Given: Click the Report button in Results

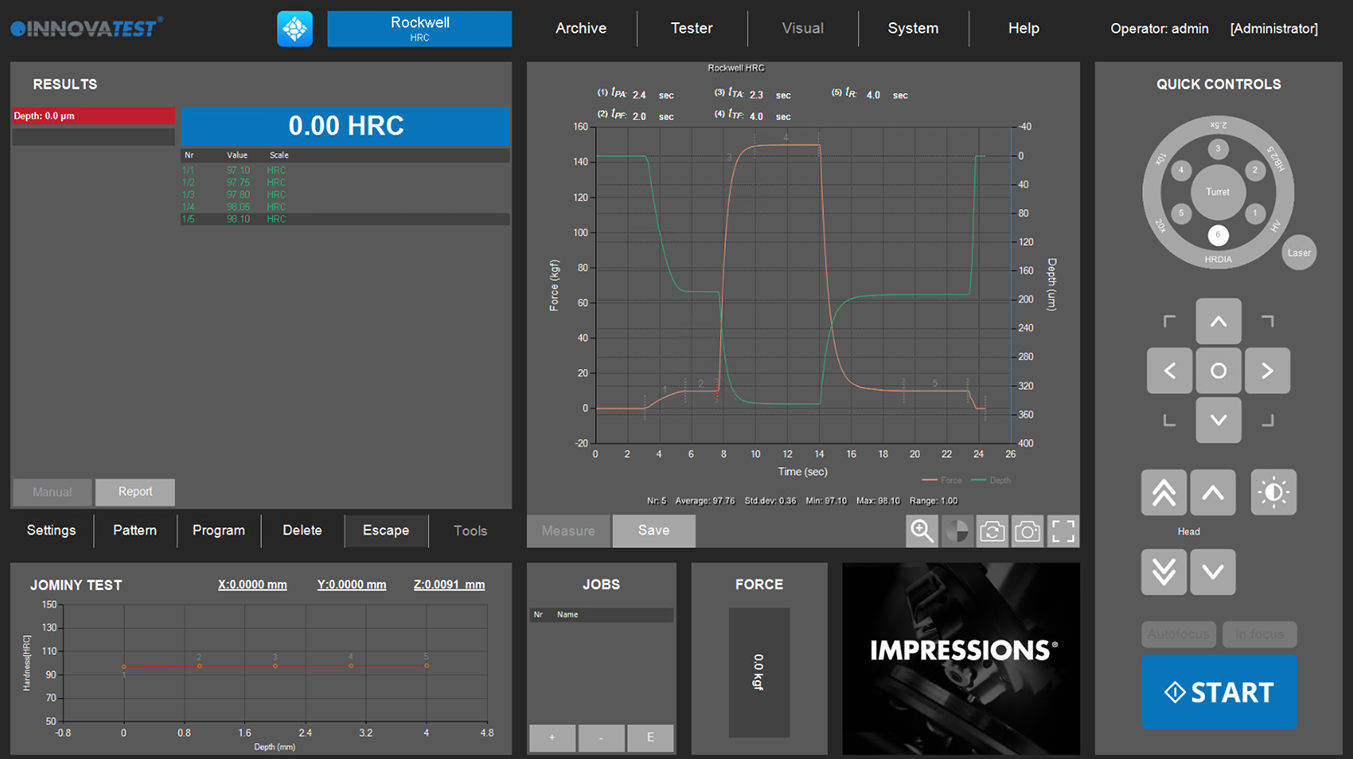Looking at the screenshot, I should (x=135, y=492).
